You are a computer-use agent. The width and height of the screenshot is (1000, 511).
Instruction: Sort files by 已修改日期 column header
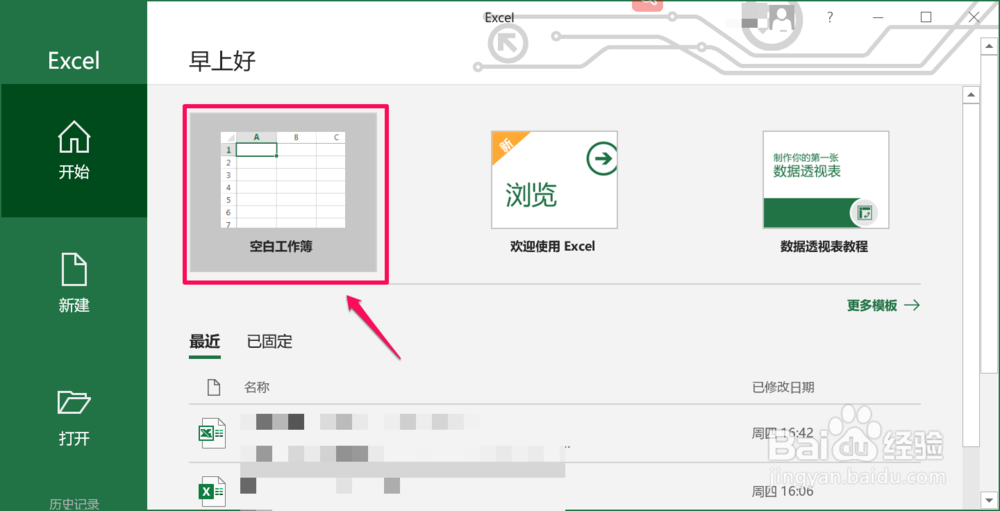[783, 387]
